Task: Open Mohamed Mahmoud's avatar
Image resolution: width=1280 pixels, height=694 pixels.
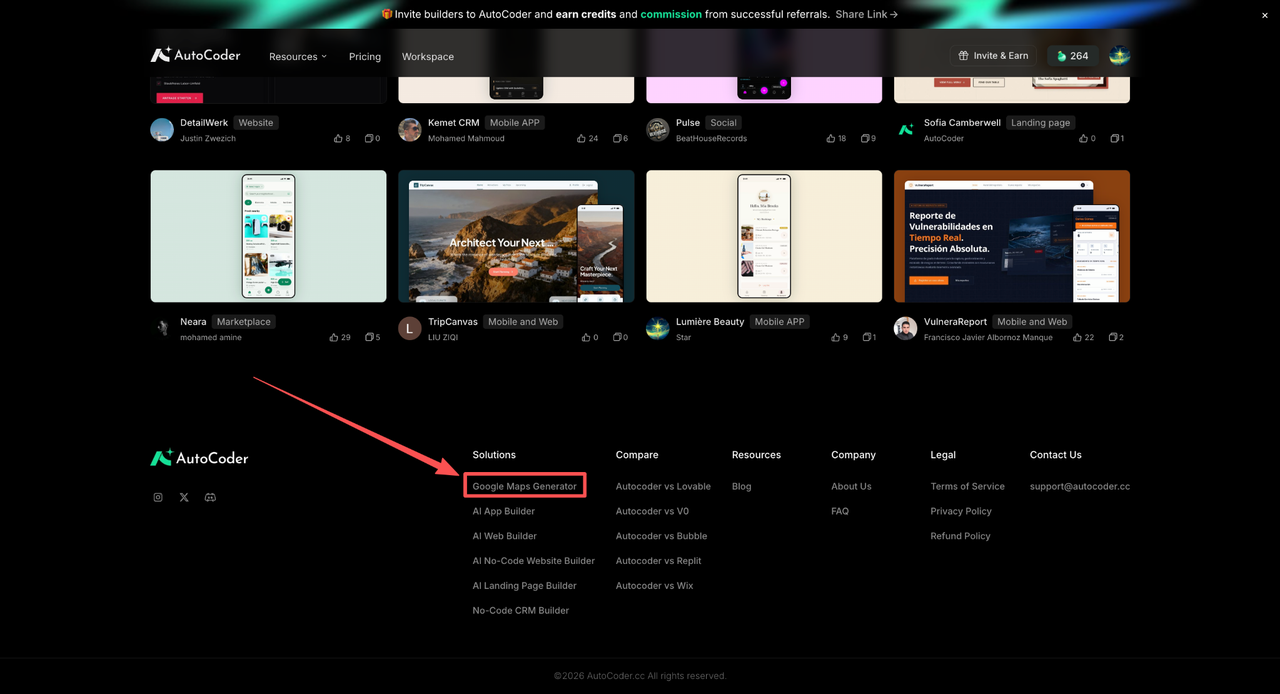Action: 410,129
